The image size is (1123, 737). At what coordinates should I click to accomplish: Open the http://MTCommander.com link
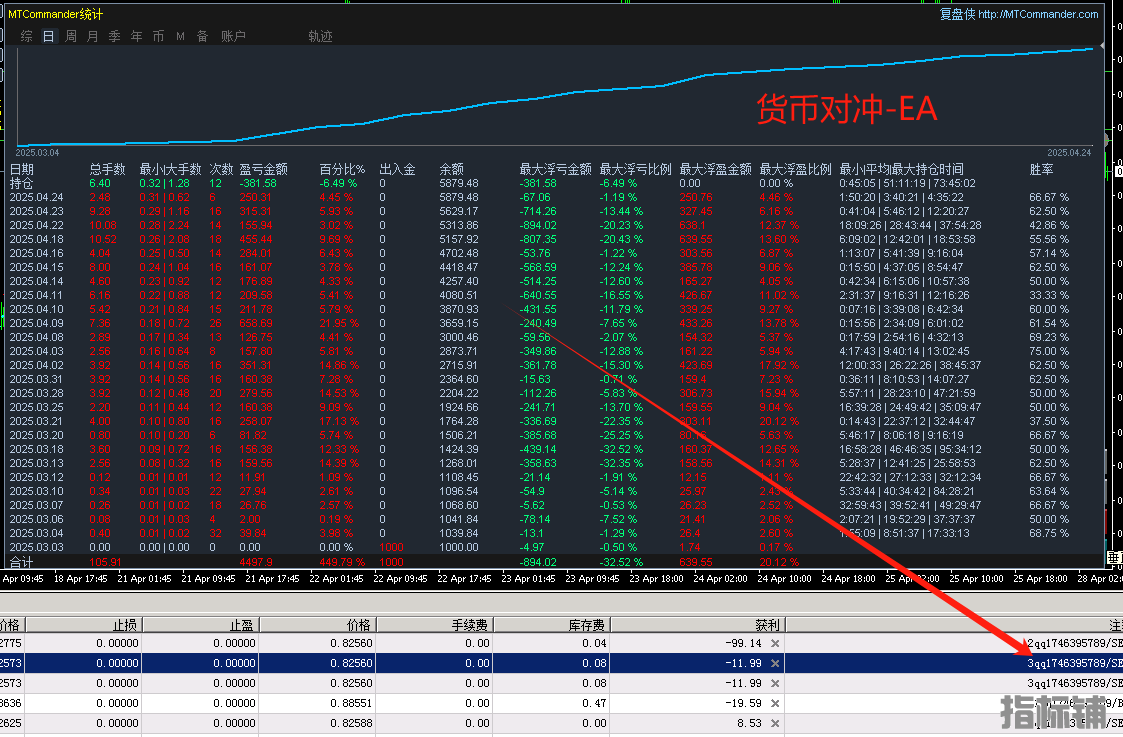(x=1038, y=14)
